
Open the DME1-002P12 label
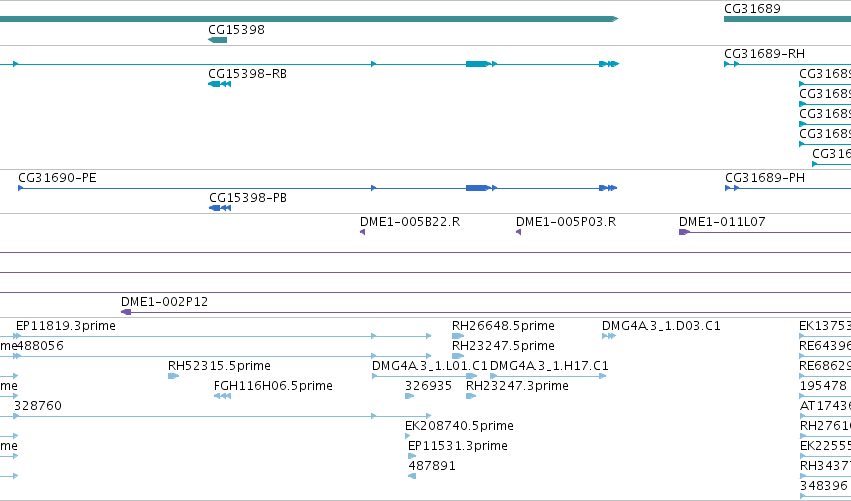coord(164,301)
